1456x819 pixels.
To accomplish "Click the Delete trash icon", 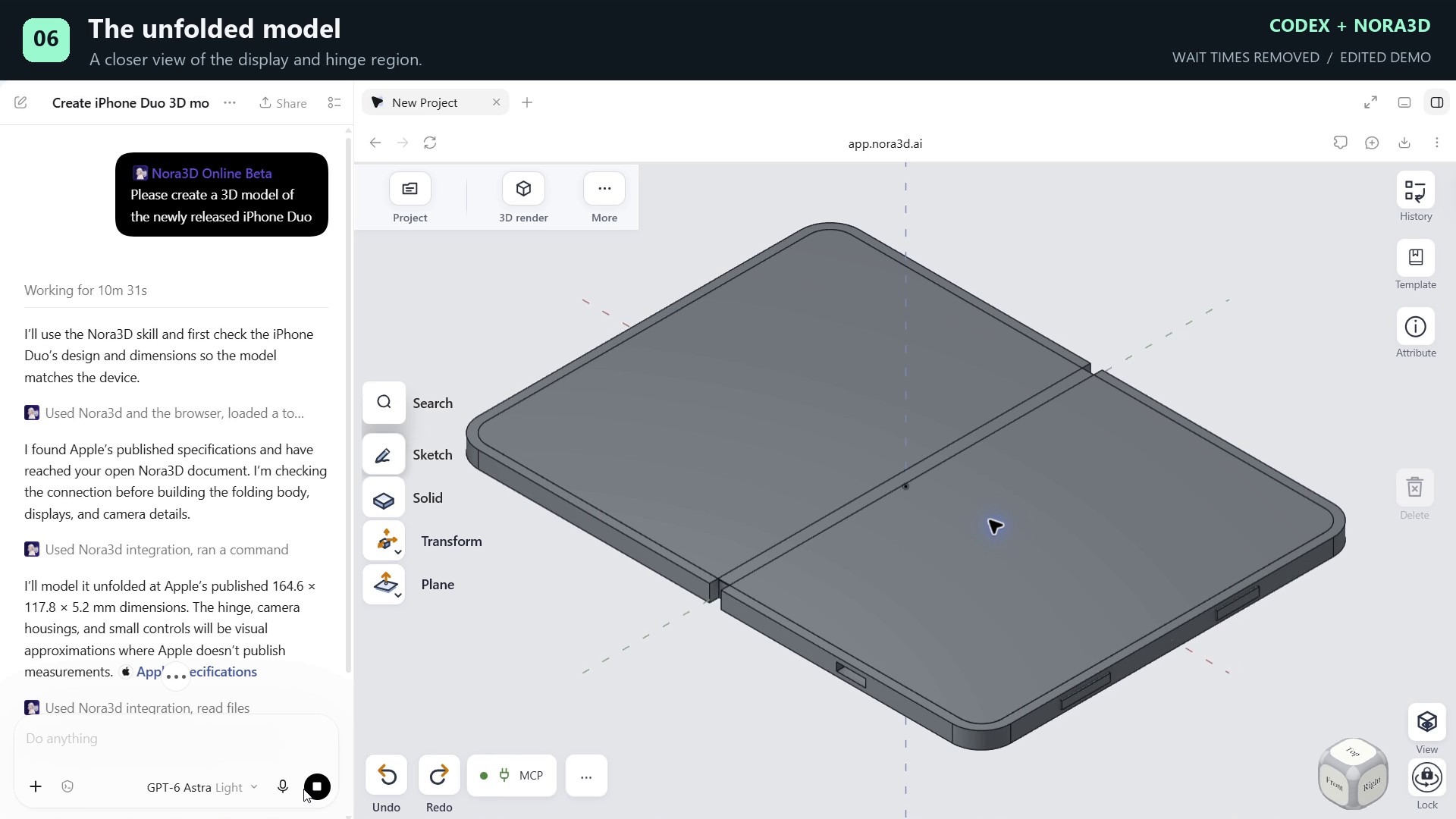I will (1415, 488).
